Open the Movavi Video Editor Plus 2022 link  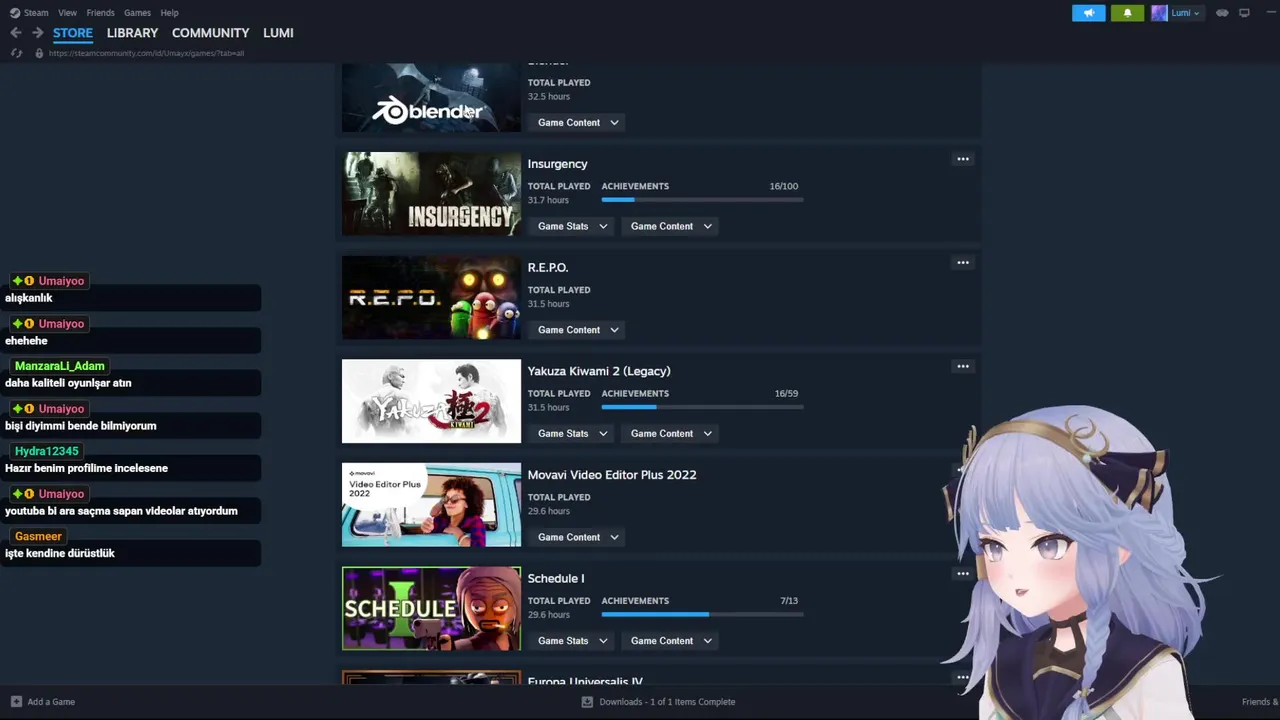coord(612,475)
